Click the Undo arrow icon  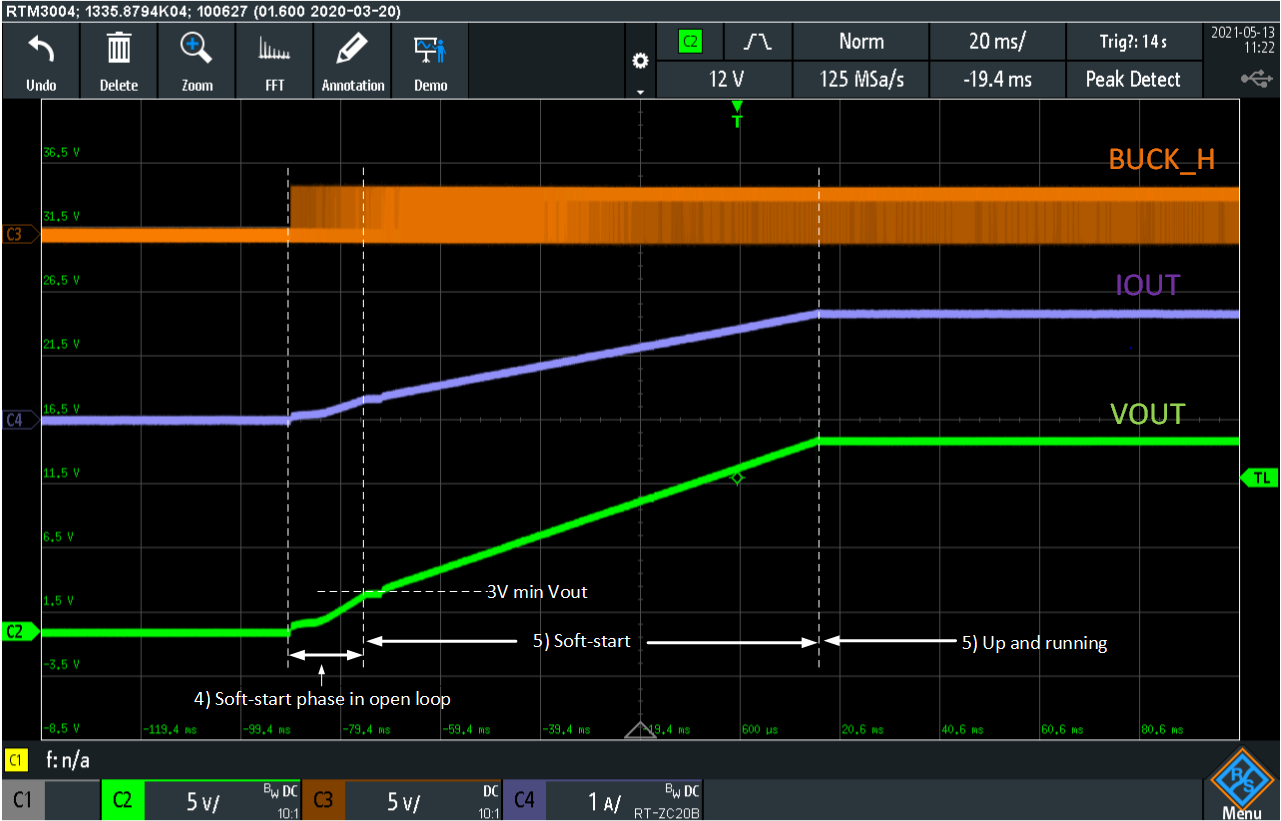pos(40,49)
